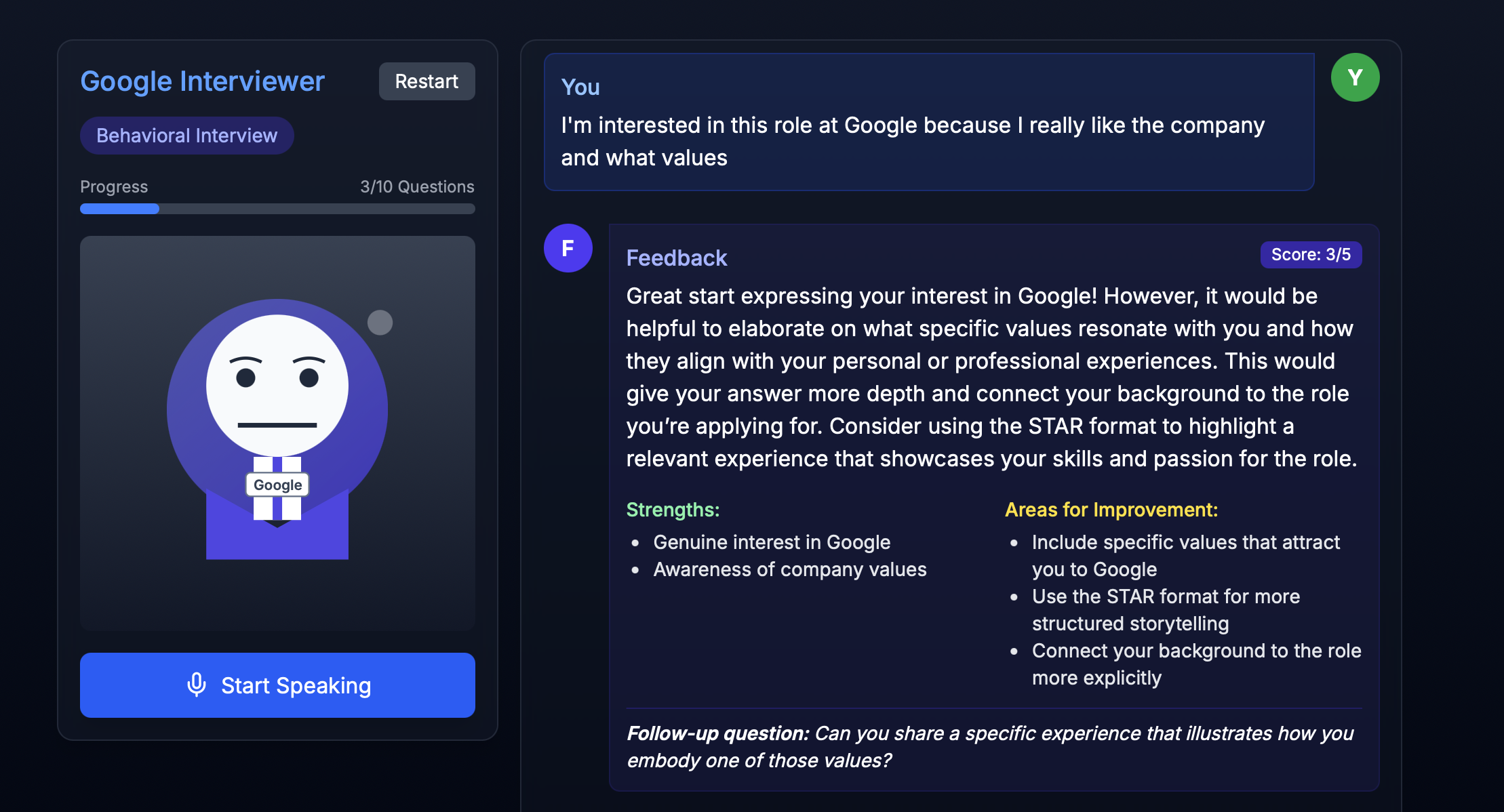Click "Genuine interest in Google" bullet
The image size is (1504, 812).
coord(771,542)
